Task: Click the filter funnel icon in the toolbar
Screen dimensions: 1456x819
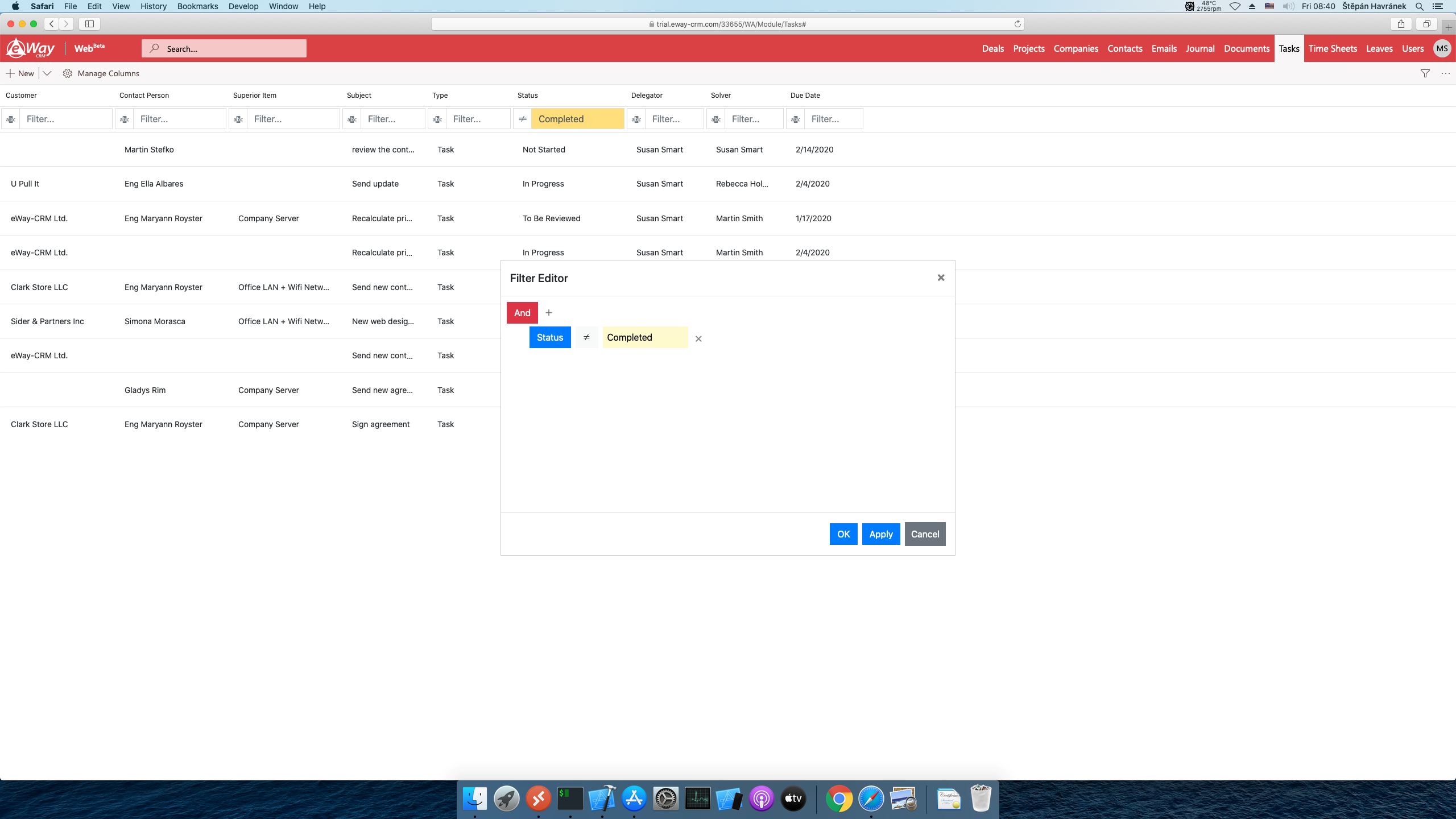Action: click(x=1425, y=73)
